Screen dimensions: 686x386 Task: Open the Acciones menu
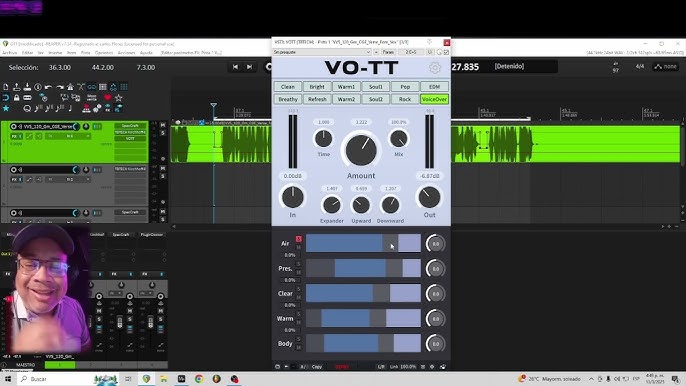pos(126,53)
